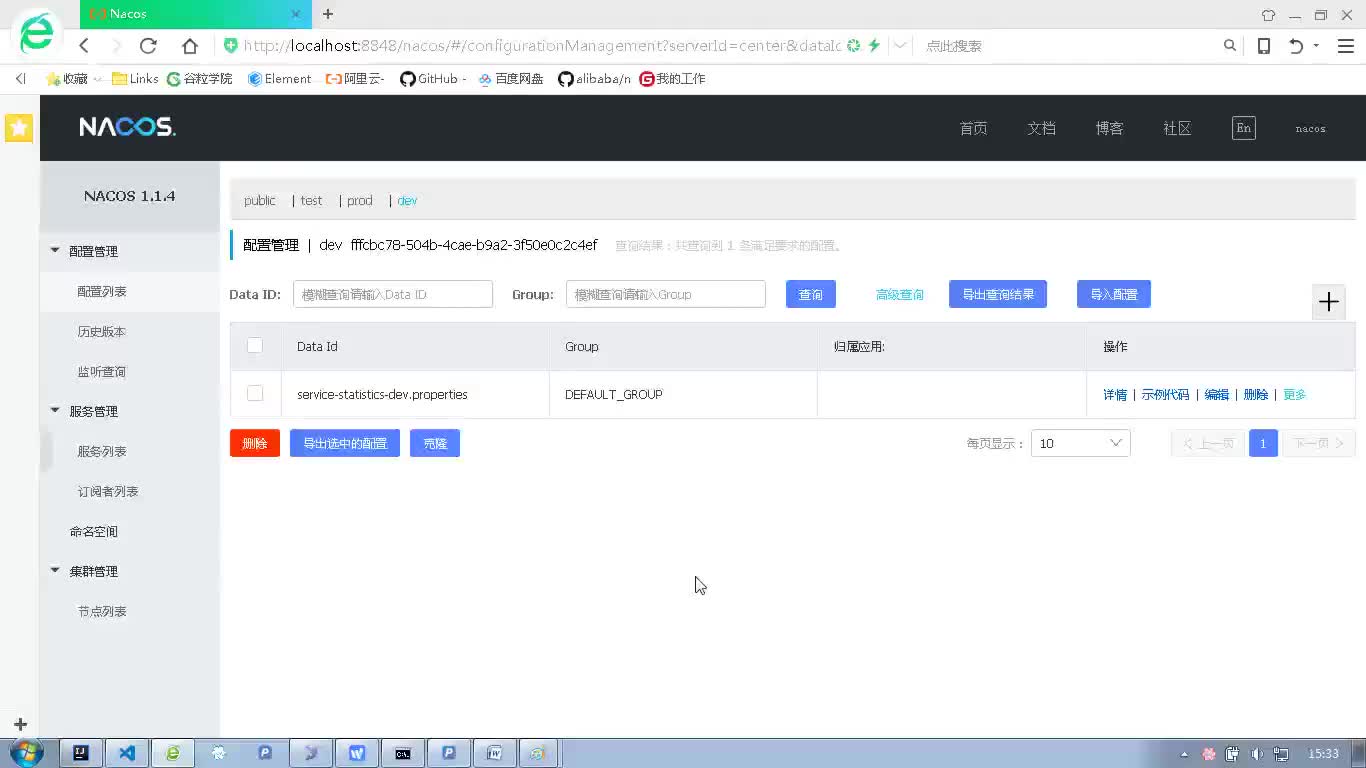The image size is (1366, 768).
Task: Select the test namespace tab
Action: (x=311, y=201)
